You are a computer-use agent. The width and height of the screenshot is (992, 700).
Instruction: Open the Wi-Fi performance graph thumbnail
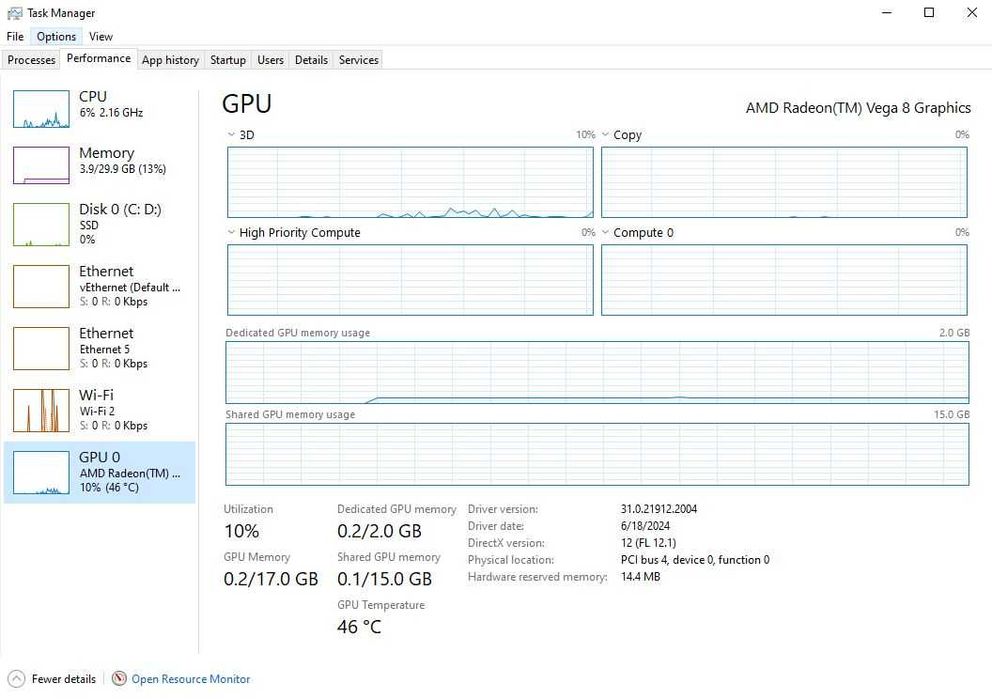(x=41, y=410)
